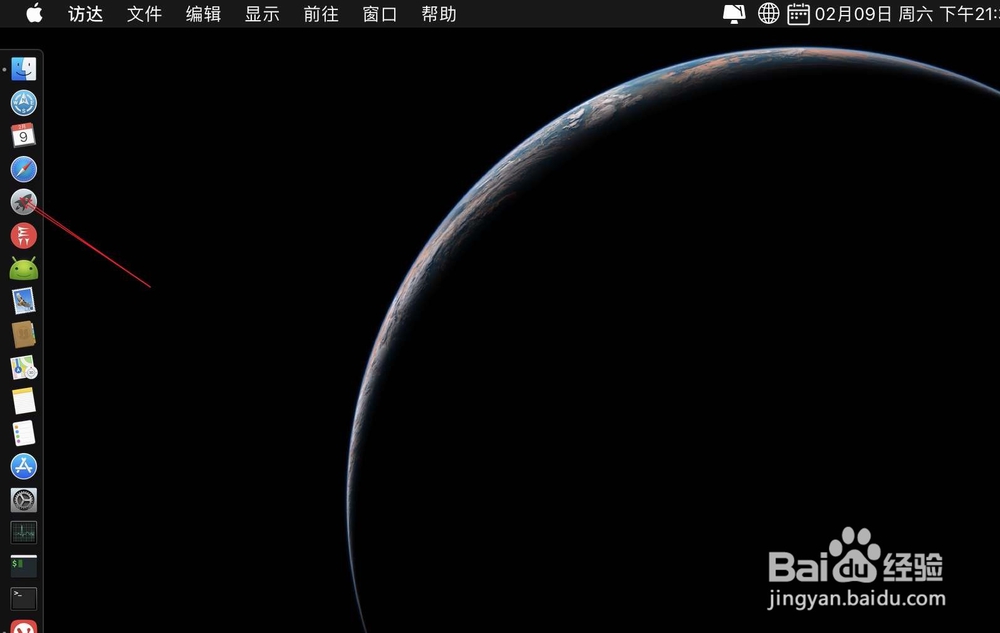Open the 帮助 menu
Image resolution: width=1000 pixels, height=633 pixels.
click(x=439, y=14)
